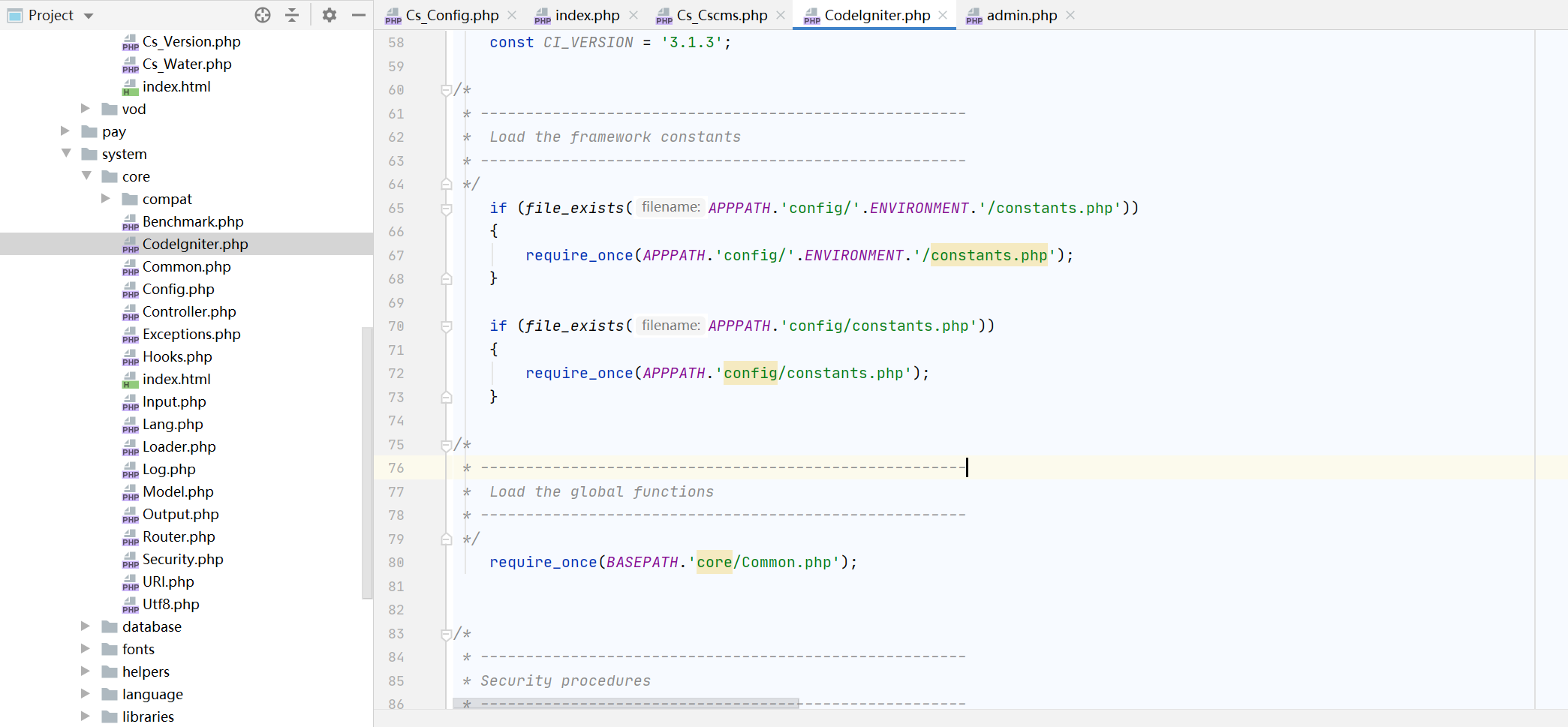This screenshot has width=1568, height=727.
Task: Fold the if block at line 70
Action: click(x=446, y=326)
